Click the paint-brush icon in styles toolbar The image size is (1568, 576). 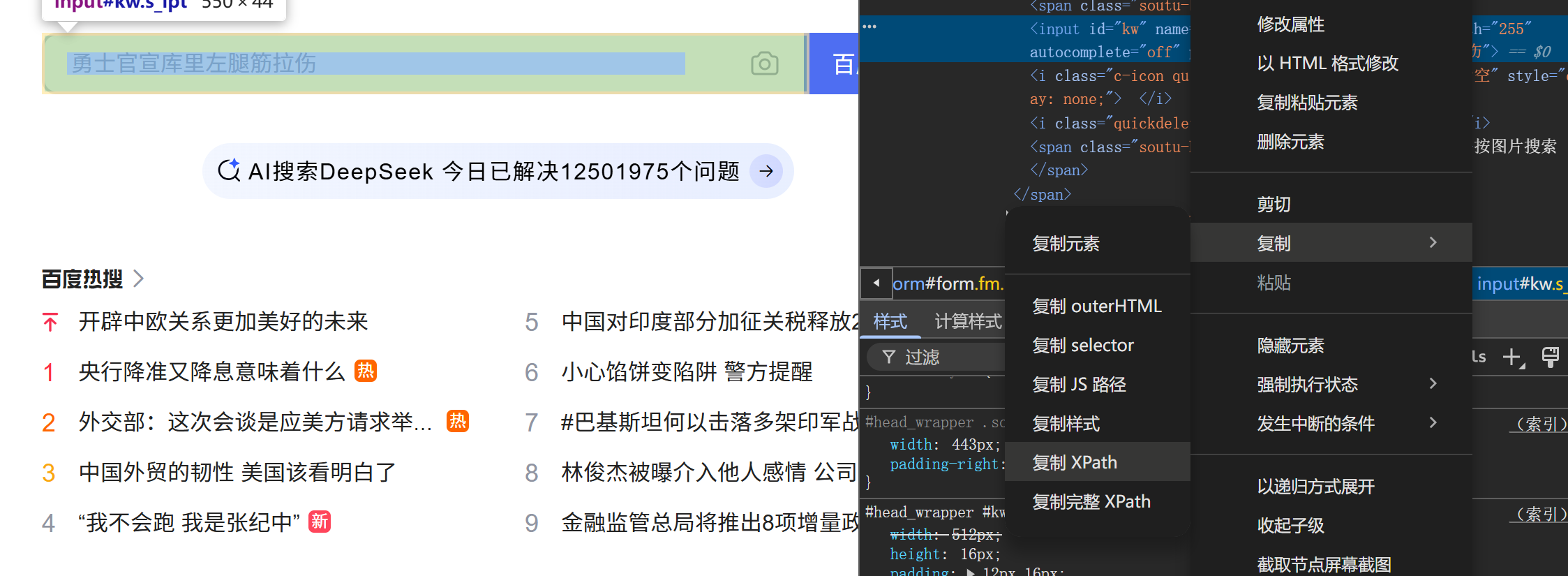pos(1551,357)
